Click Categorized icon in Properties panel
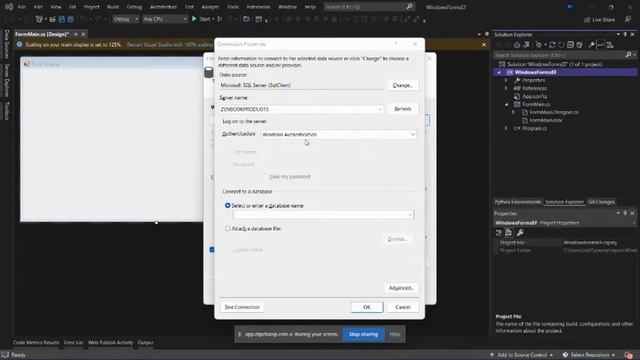 (x=499, y=233)
